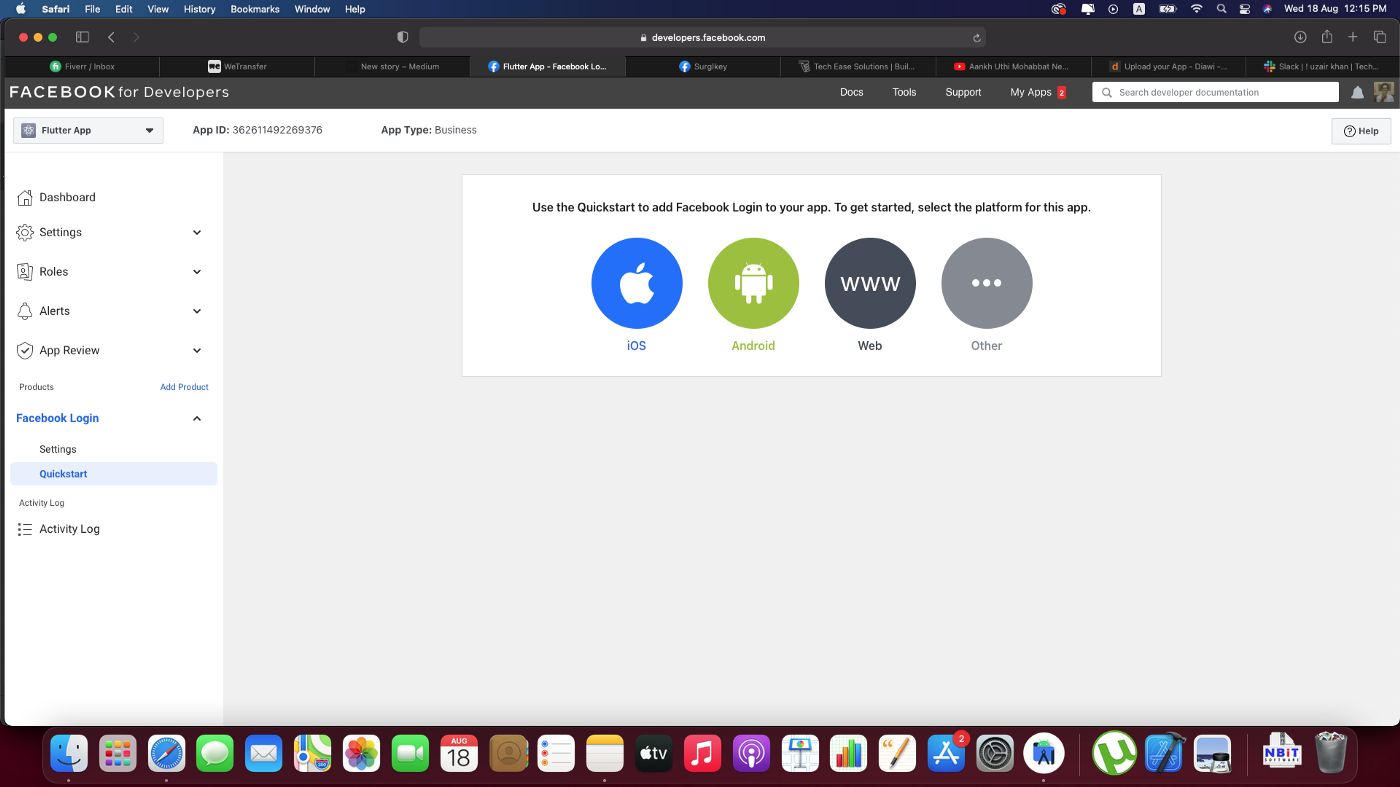This screenshot has height=787, width=1400.
Task: Open the Activity Log page
Action: point(69,529)
